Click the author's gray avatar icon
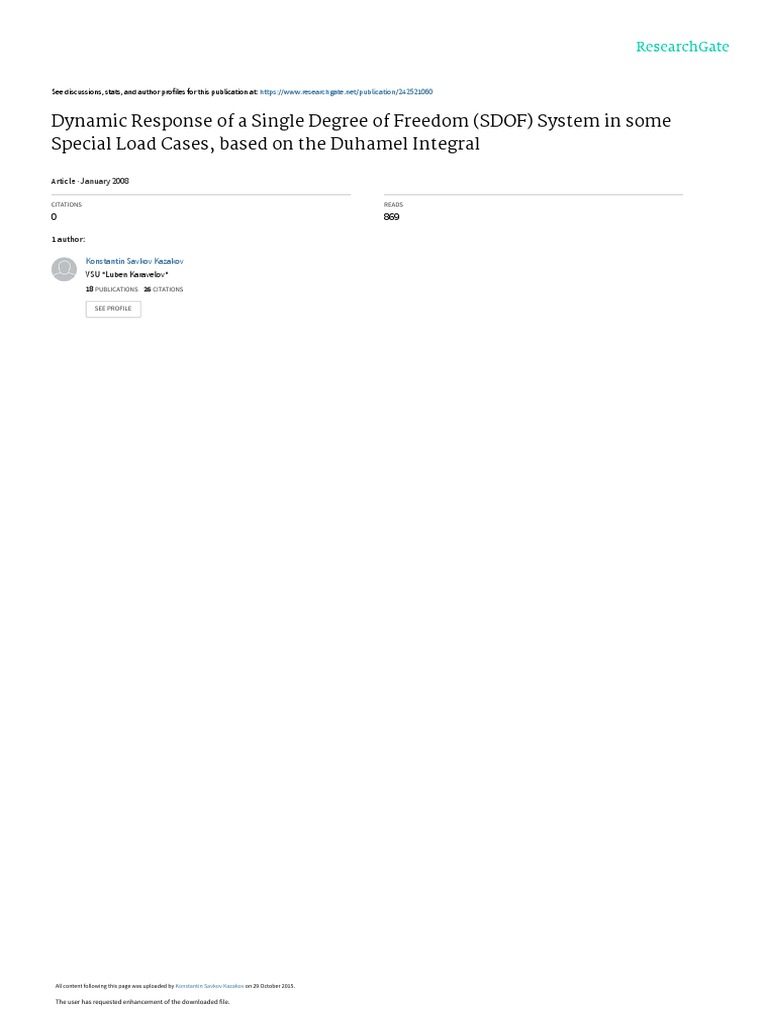768x1024 pixels. point(64,269)
